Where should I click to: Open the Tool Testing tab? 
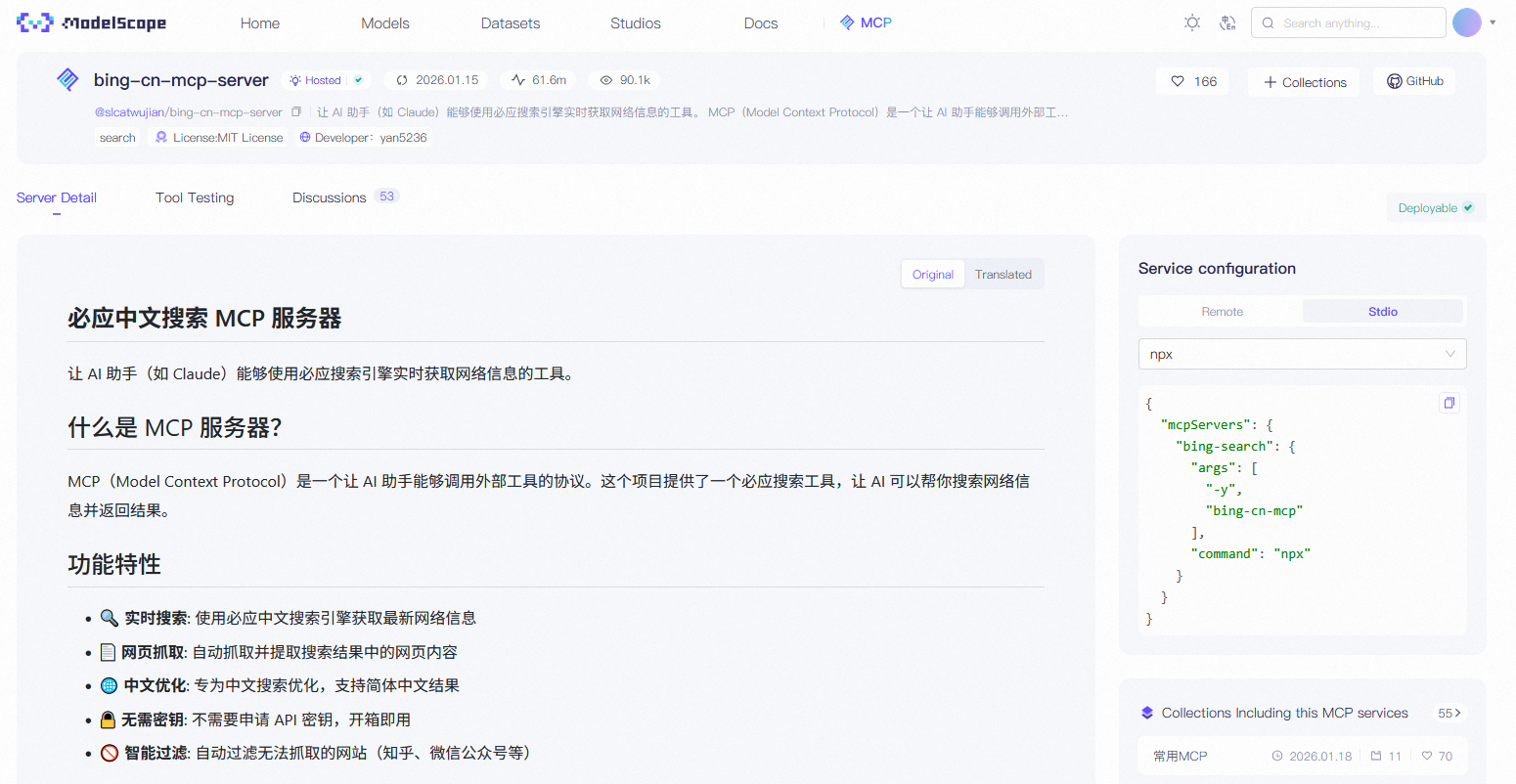point(195,197)
